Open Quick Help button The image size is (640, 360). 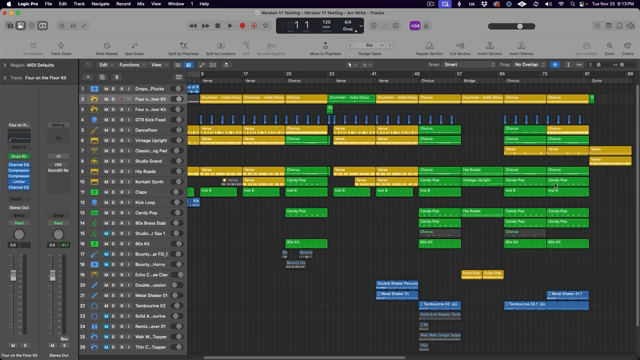[x=31, y=26]
